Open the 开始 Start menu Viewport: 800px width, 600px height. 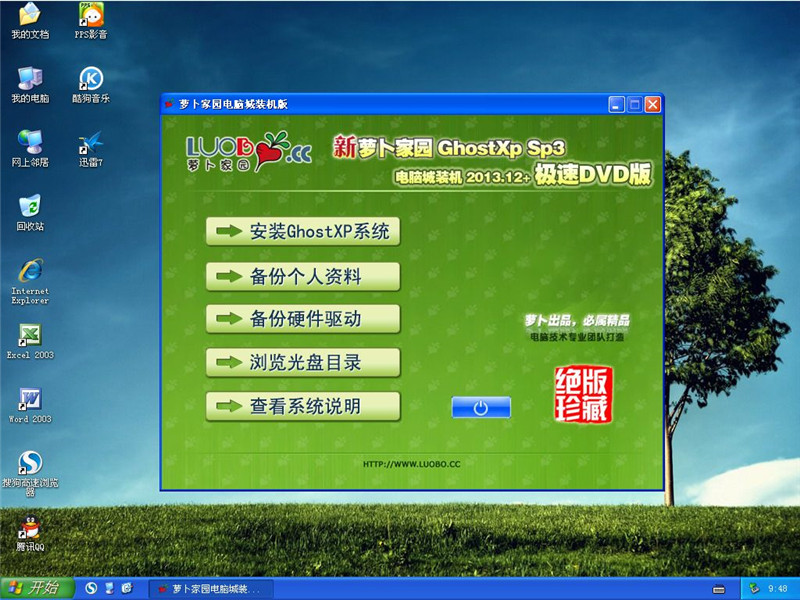[x=37, y=588]
